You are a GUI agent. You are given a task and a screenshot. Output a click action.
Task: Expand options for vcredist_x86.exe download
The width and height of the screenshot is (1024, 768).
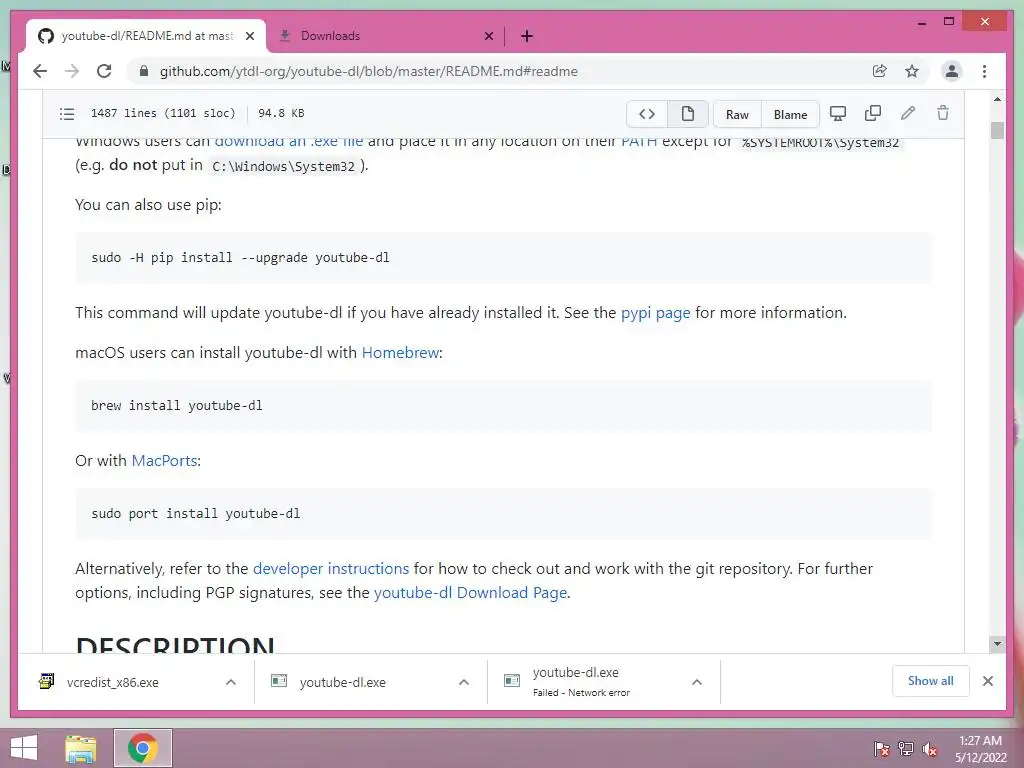pyautogui.click(x=231, y=682)
